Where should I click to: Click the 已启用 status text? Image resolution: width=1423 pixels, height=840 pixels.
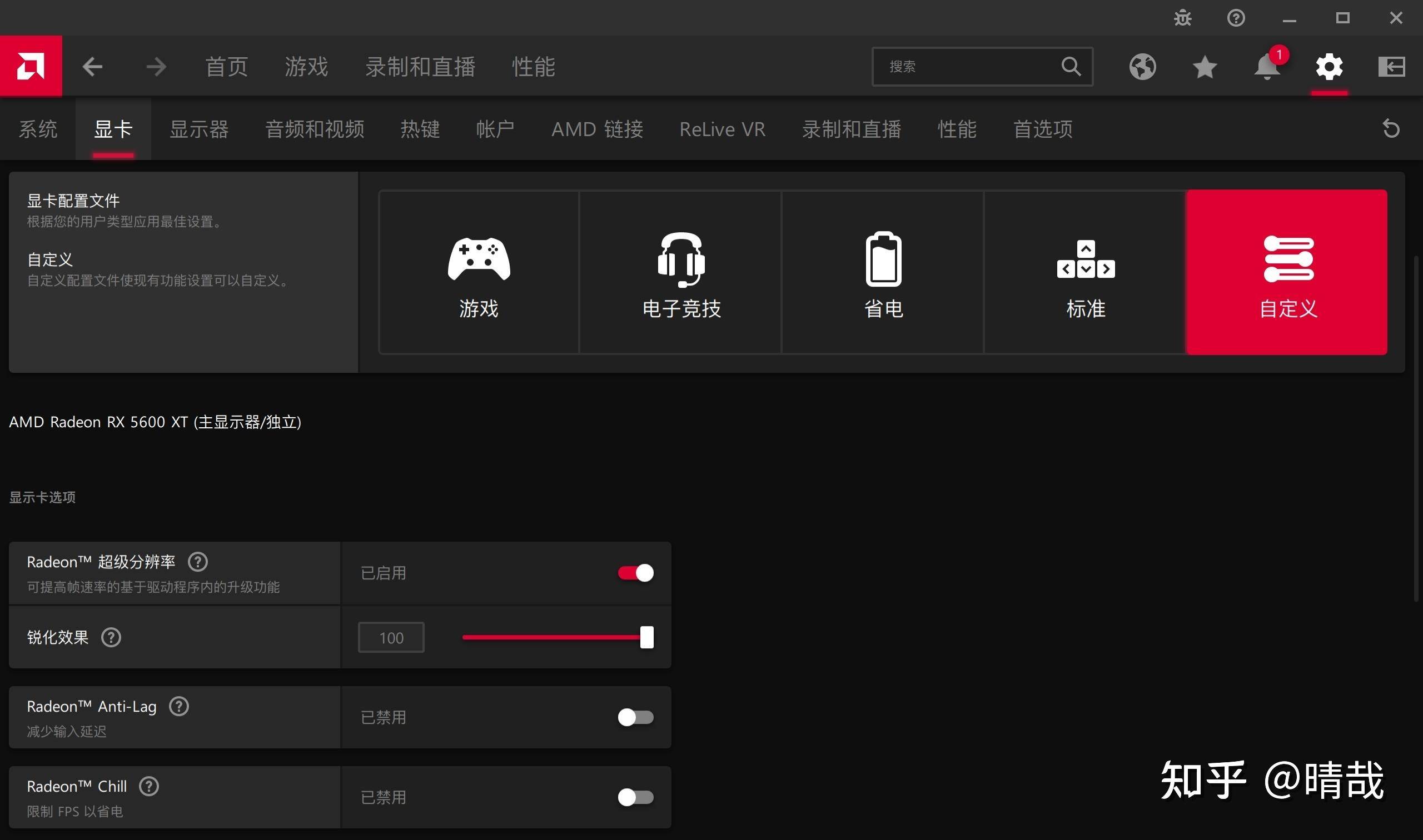(384, 573)
